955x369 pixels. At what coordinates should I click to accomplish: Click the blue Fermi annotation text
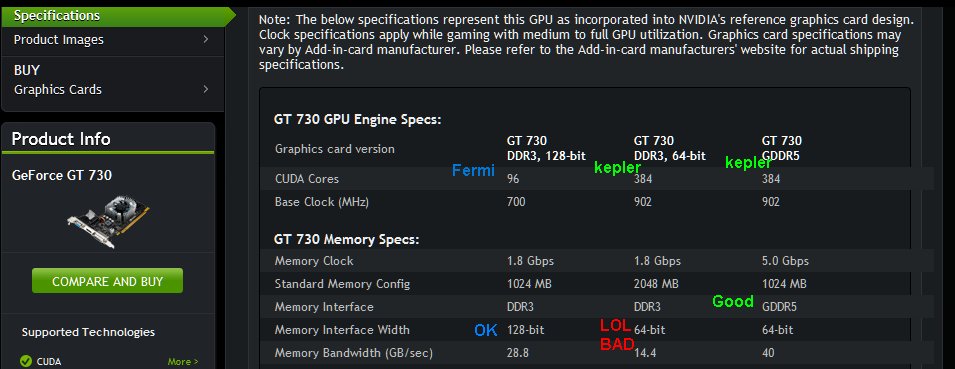pos(473,171)
